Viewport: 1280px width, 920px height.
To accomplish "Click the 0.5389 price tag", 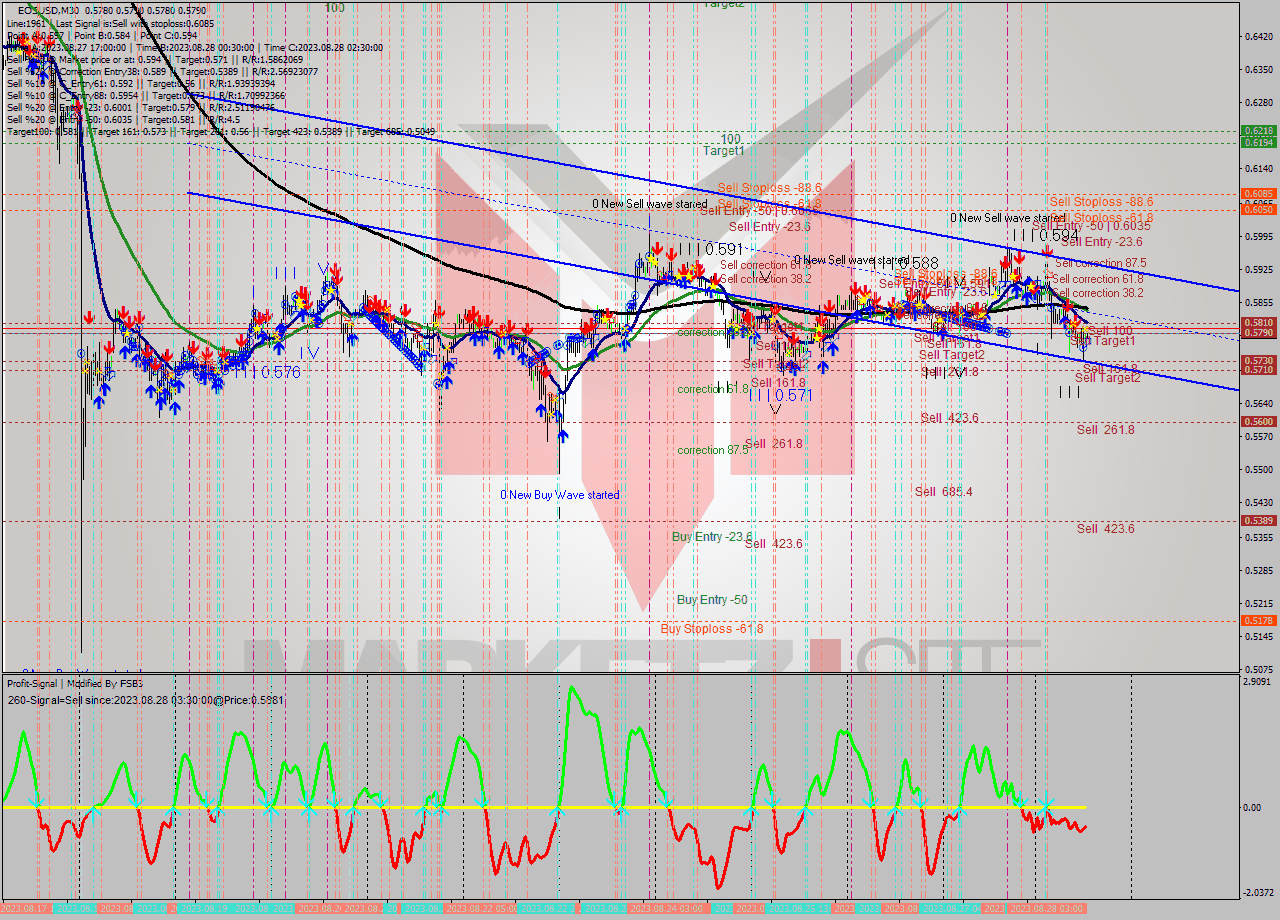I will [1258, 520].
